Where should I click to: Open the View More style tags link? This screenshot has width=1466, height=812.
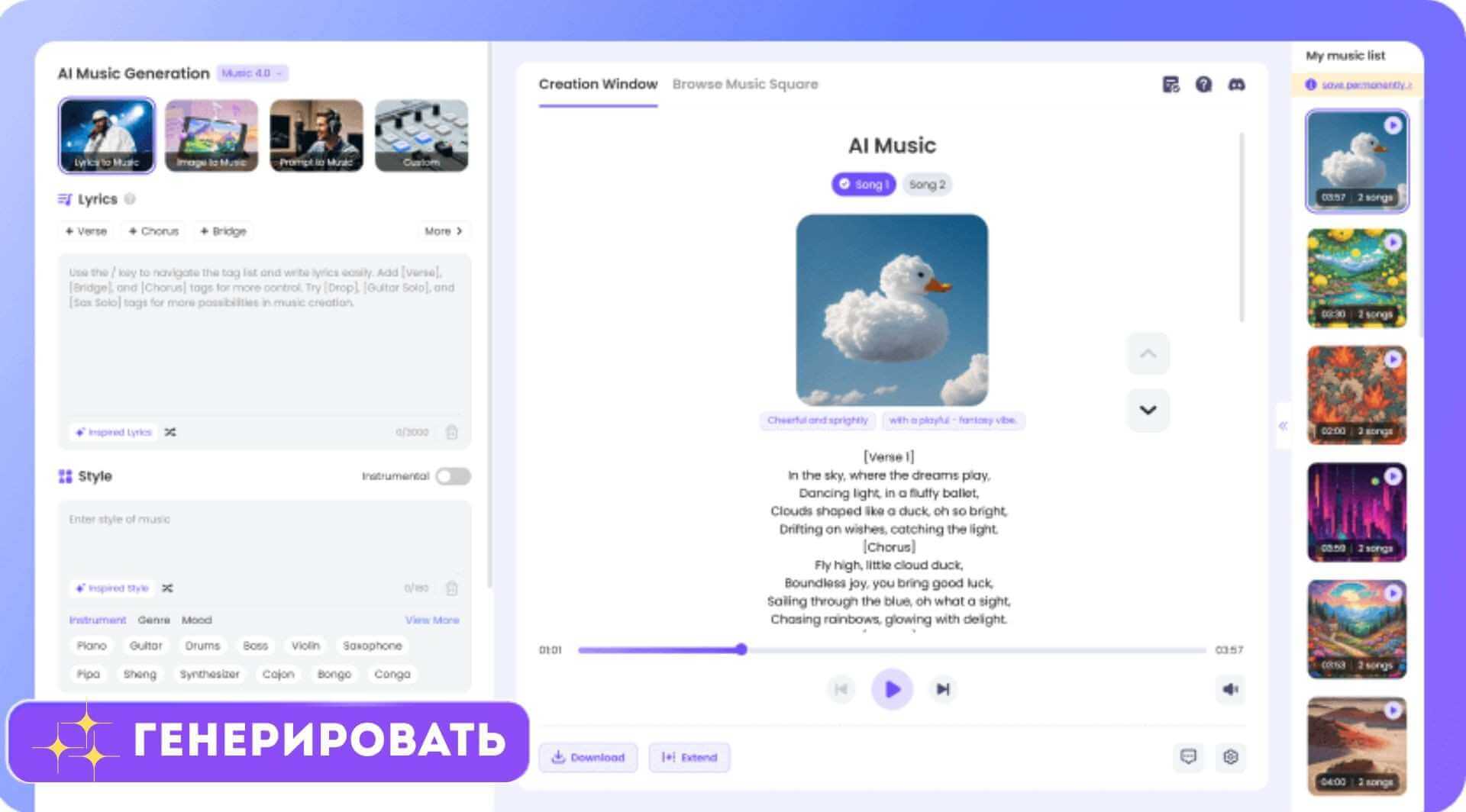432,620
